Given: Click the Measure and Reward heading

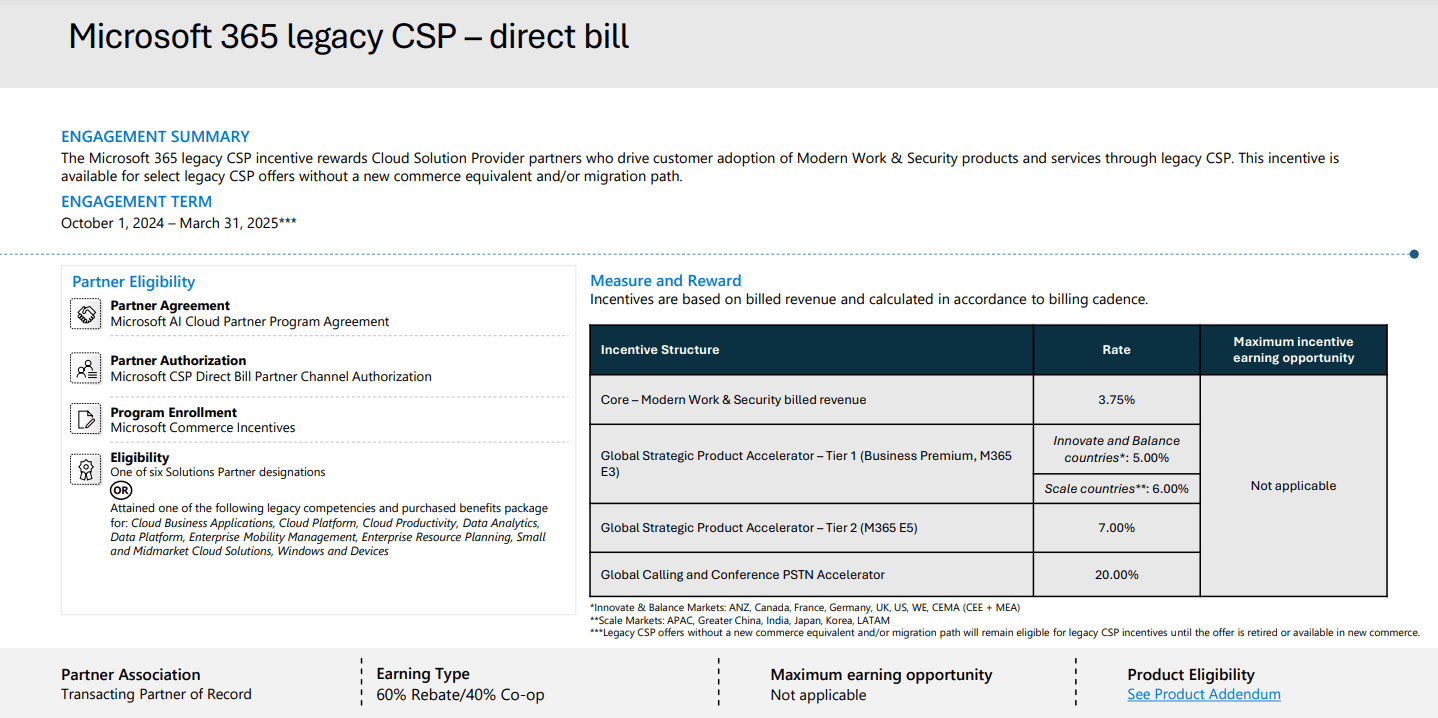Looking at the screenshot, I should pyautogui.click(x=666, y=280).
